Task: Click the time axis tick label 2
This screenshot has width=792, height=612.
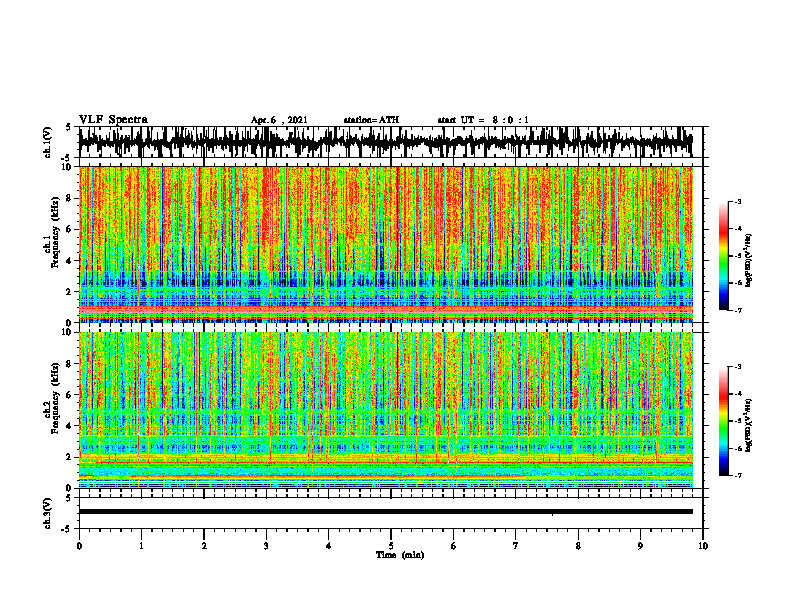Action: [x=204, y=546]
